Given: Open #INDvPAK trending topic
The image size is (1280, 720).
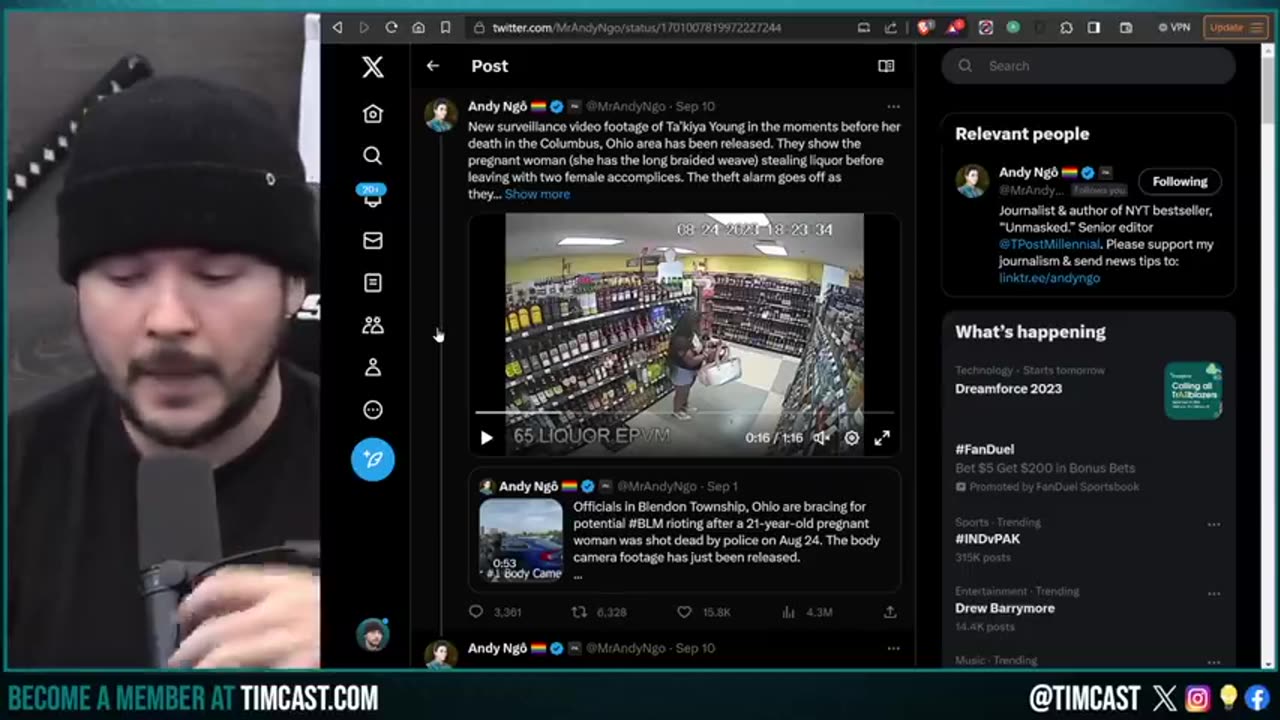Looking at the screenshot, I should point(987,539).
